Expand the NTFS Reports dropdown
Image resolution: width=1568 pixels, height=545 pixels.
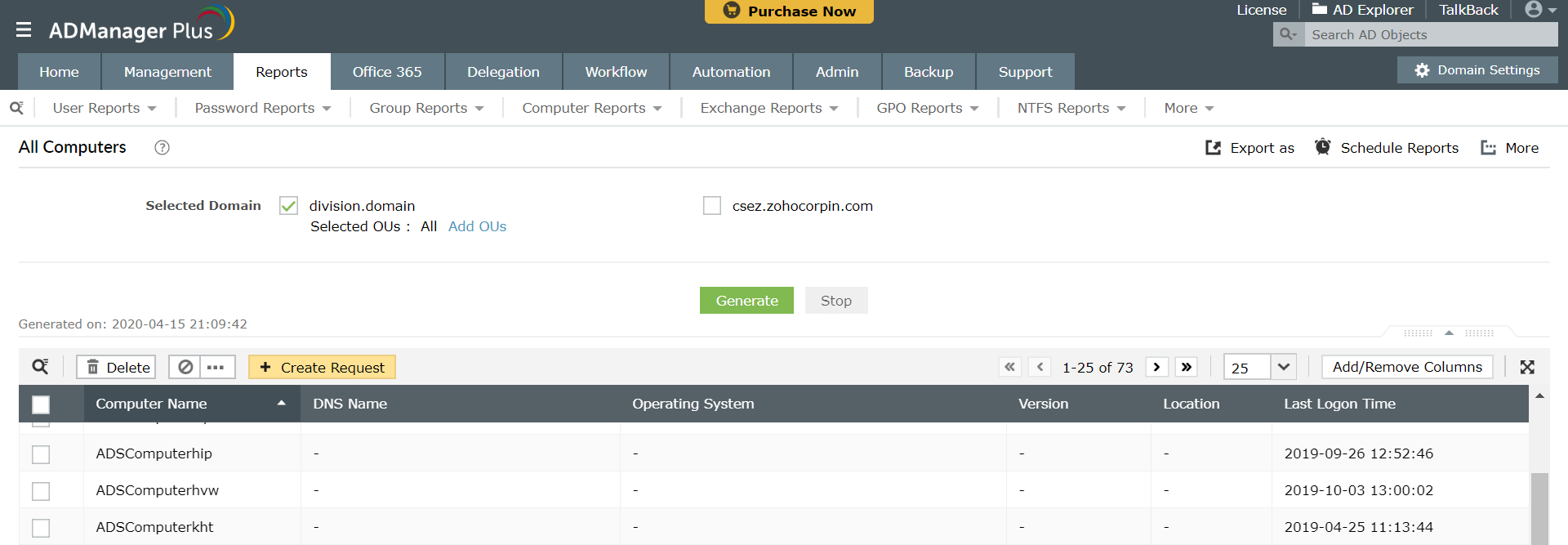tap(1071, 108)
